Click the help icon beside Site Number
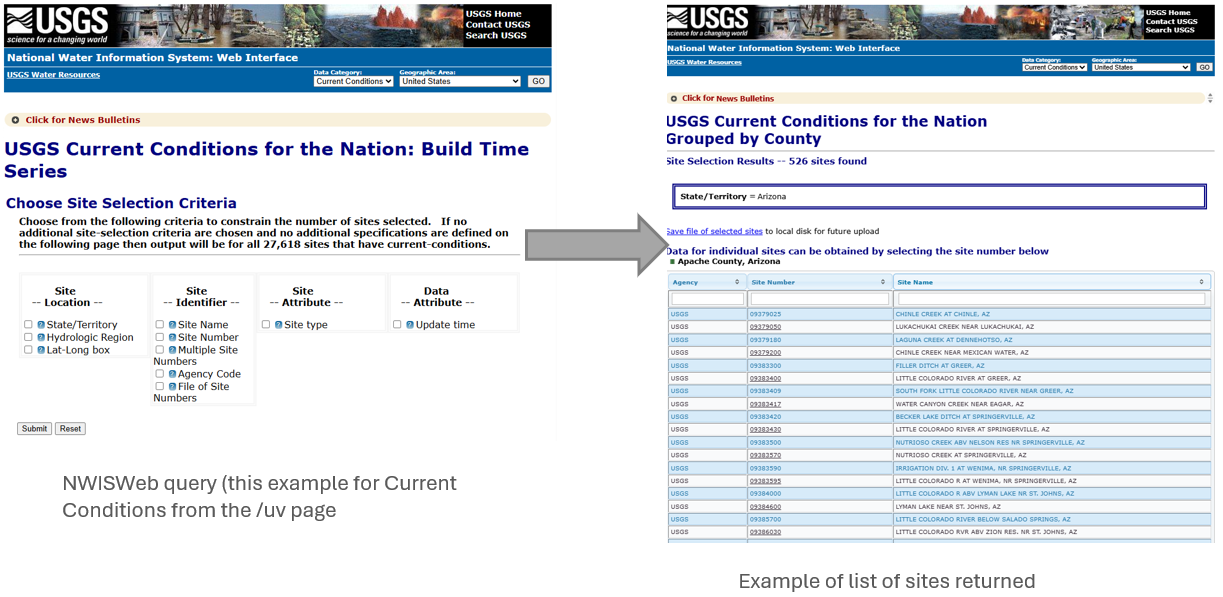Viewport: 1223px width, 597px height. click(x=172, y=338)
